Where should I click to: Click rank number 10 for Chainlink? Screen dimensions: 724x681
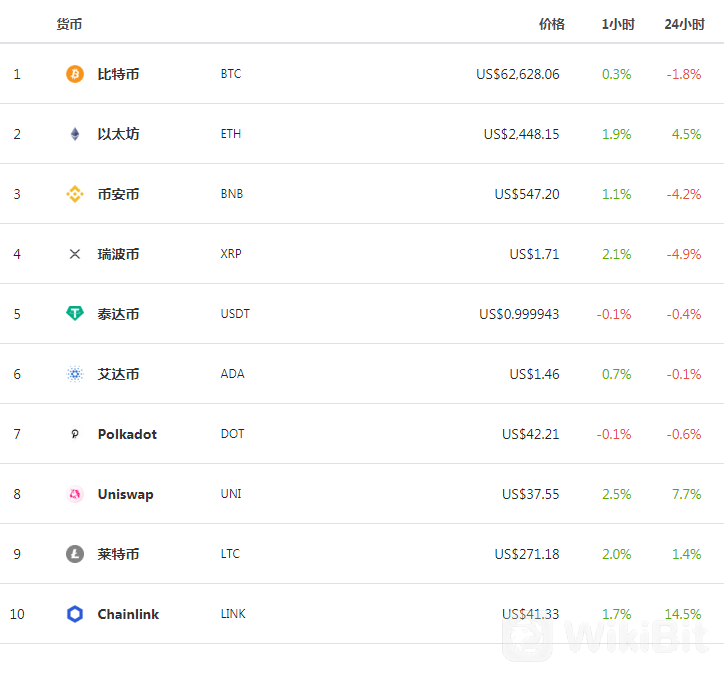17,615
